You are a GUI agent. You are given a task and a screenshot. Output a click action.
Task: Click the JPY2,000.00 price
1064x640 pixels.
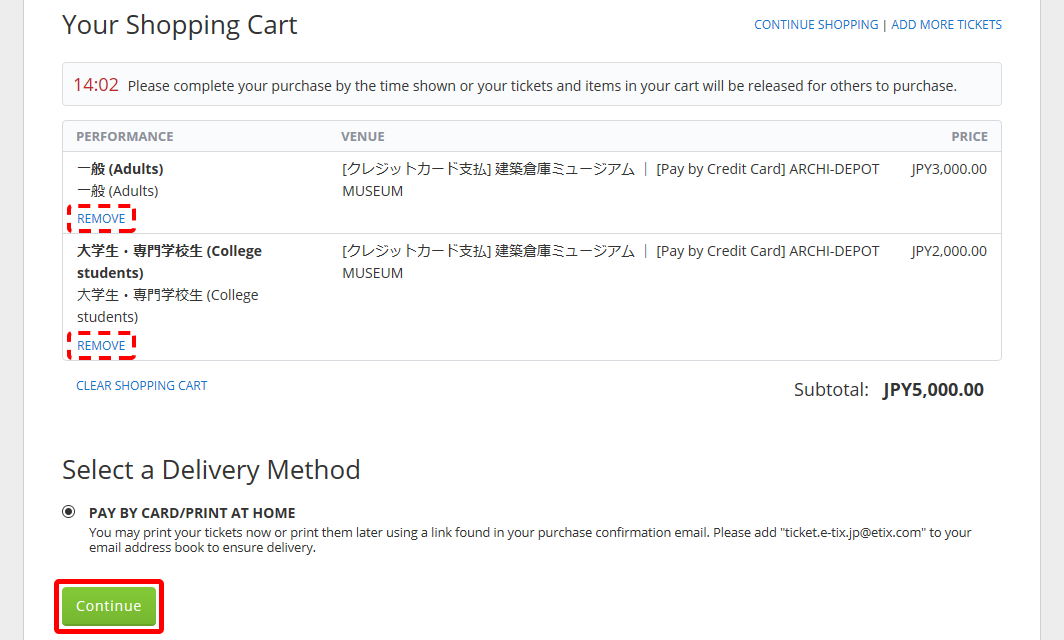[949, 251]
